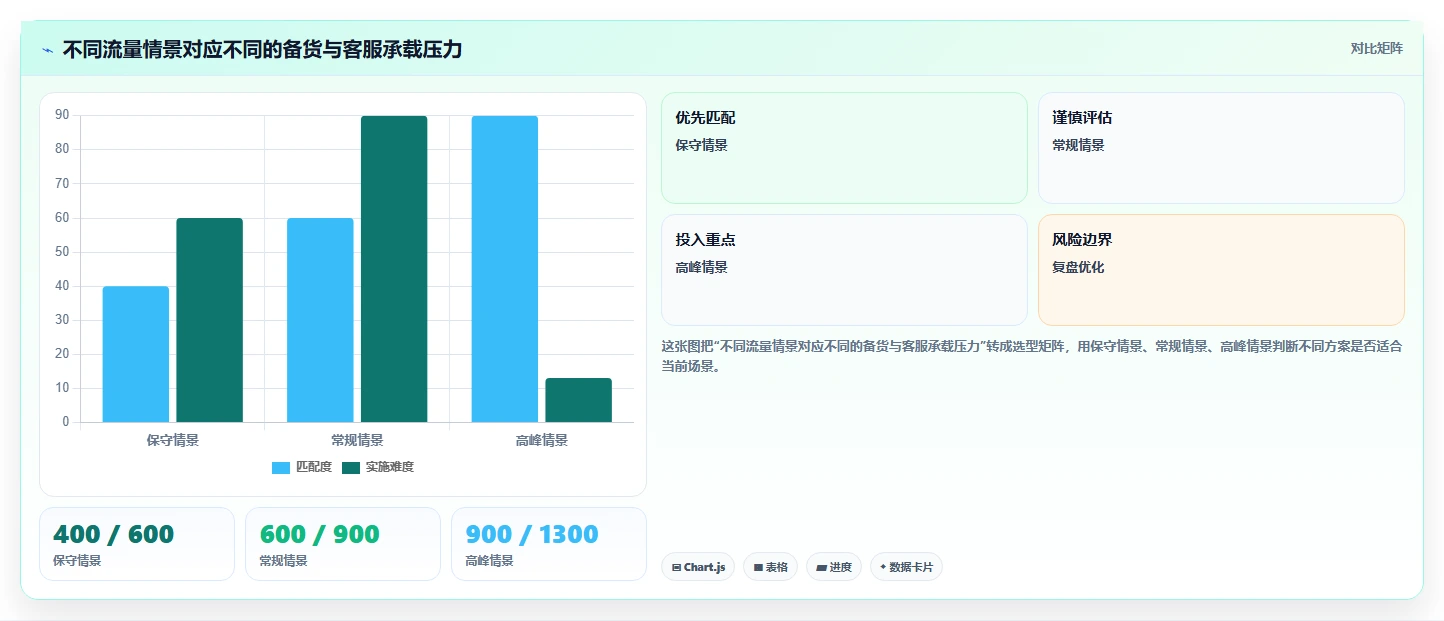Click the 高峰情景 short green bar
The image size is (1444, 621).
coord(579,400)
